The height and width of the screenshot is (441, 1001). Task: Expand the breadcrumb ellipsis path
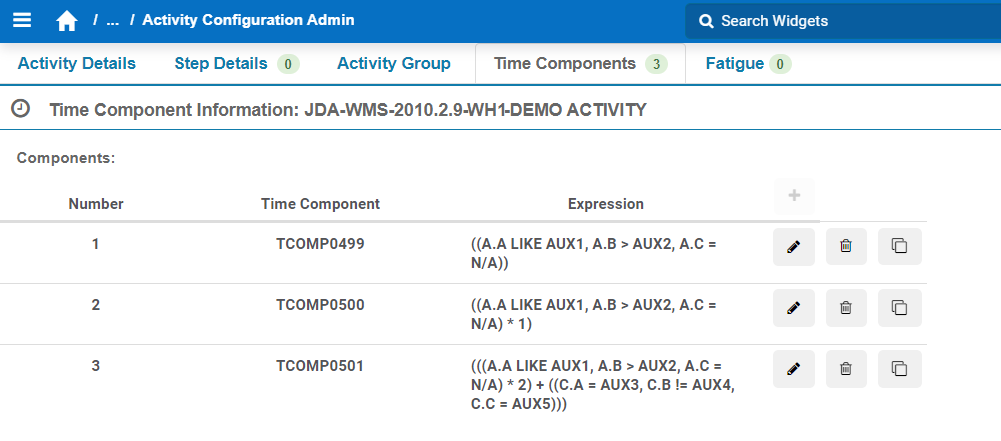tap(113, 21)
